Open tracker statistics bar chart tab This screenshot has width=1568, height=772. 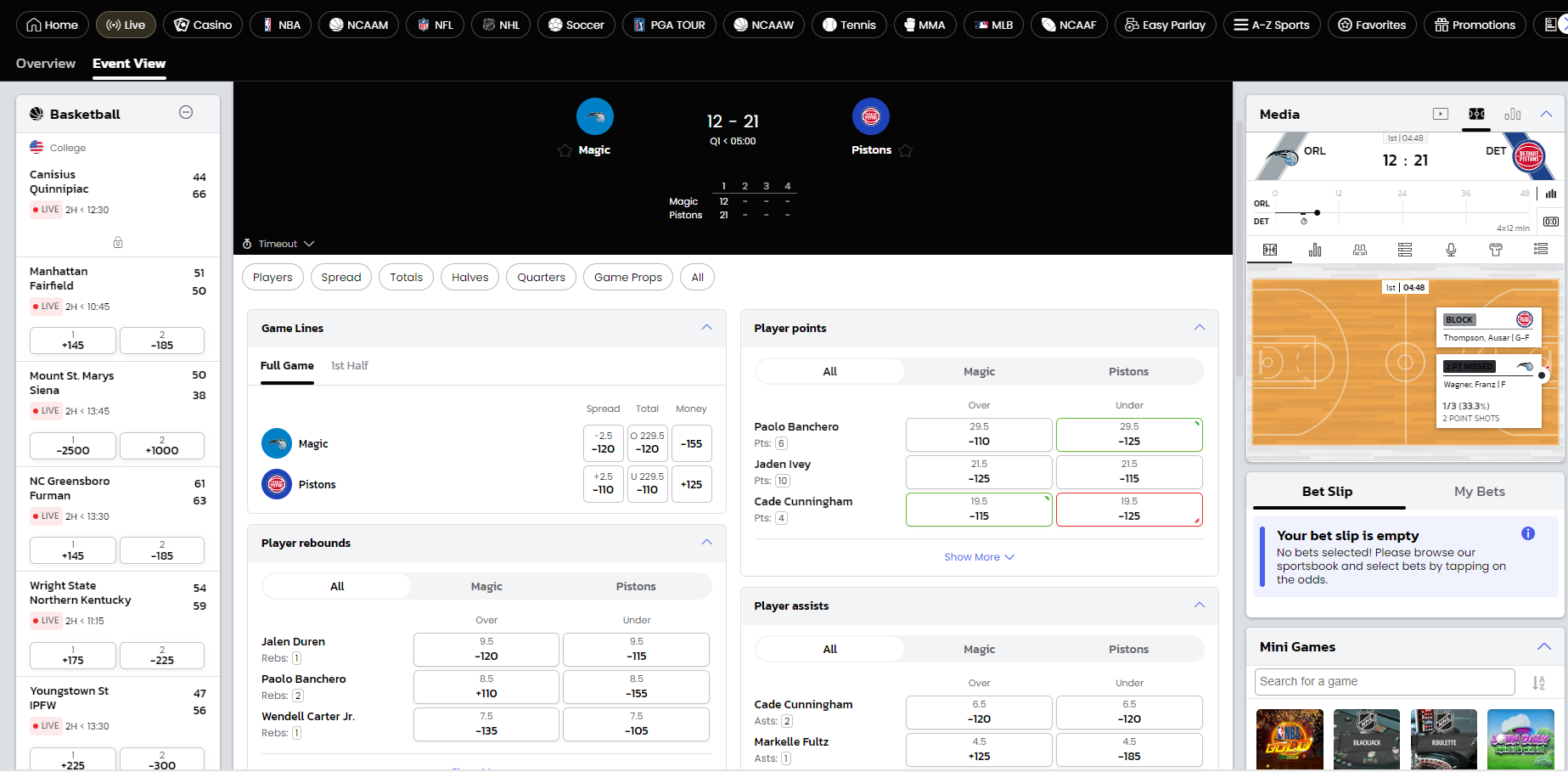click(1315, 250)
